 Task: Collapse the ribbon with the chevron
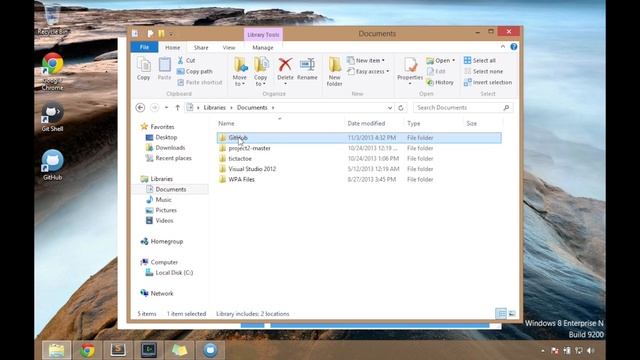(503, 47)
